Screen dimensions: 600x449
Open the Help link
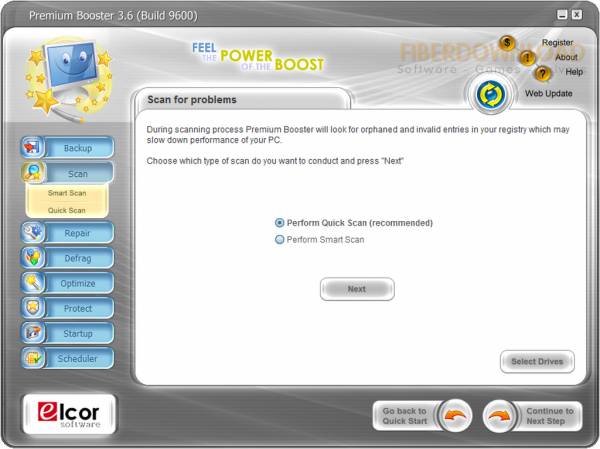574,72
